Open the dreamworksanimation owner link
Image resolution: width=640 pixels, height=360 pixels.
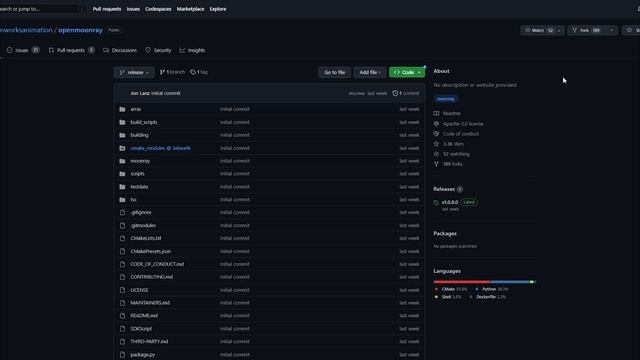click(x=26, y=30)
